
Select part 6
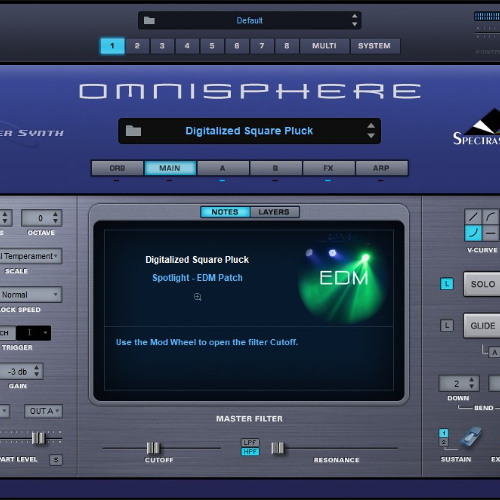[237, 46]
